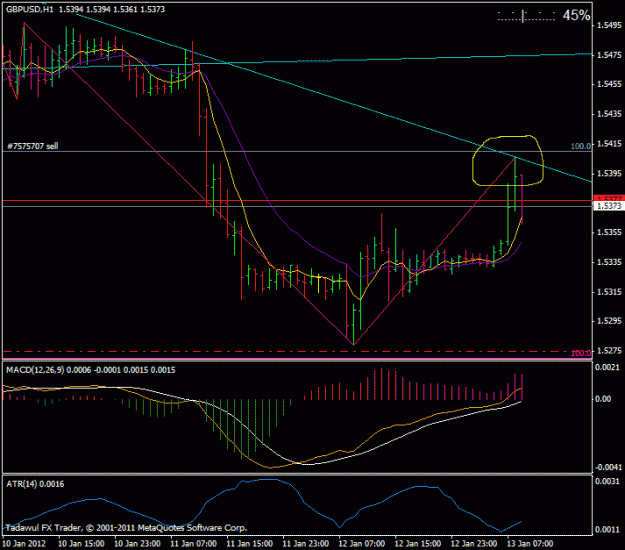Click the 11 Jan 15:00 time label
Viewport: 625px width, 550px height.
[x=250, y=544]
